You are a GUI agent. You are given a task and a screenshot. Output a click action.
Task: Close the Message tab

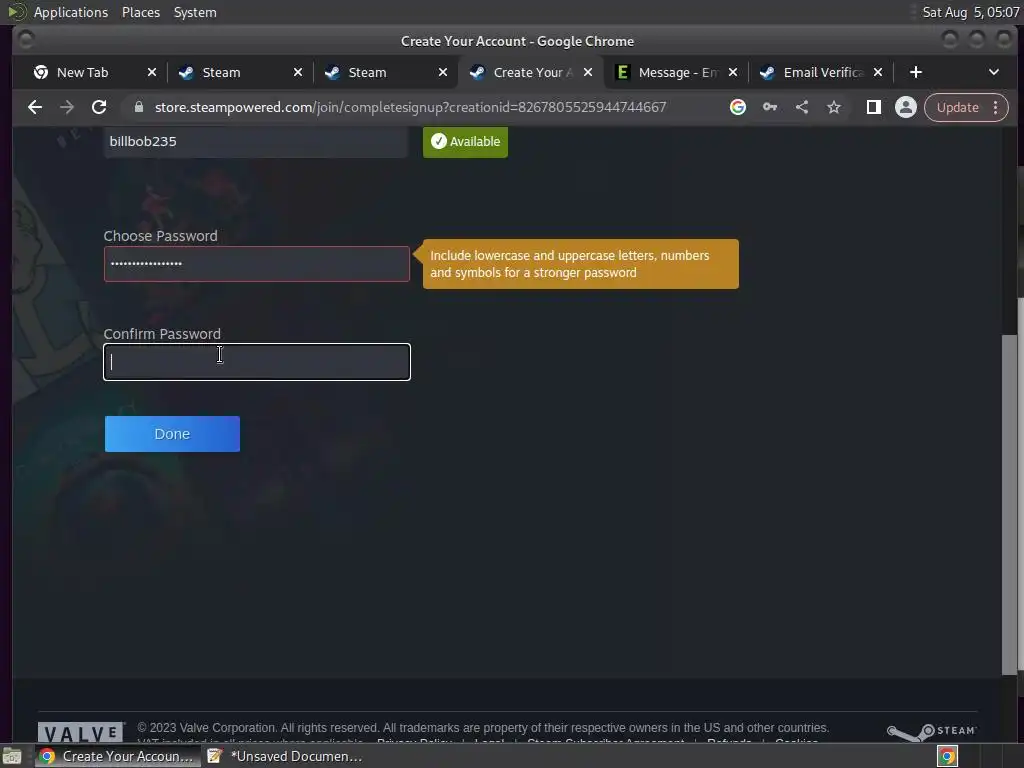point(733,72)
